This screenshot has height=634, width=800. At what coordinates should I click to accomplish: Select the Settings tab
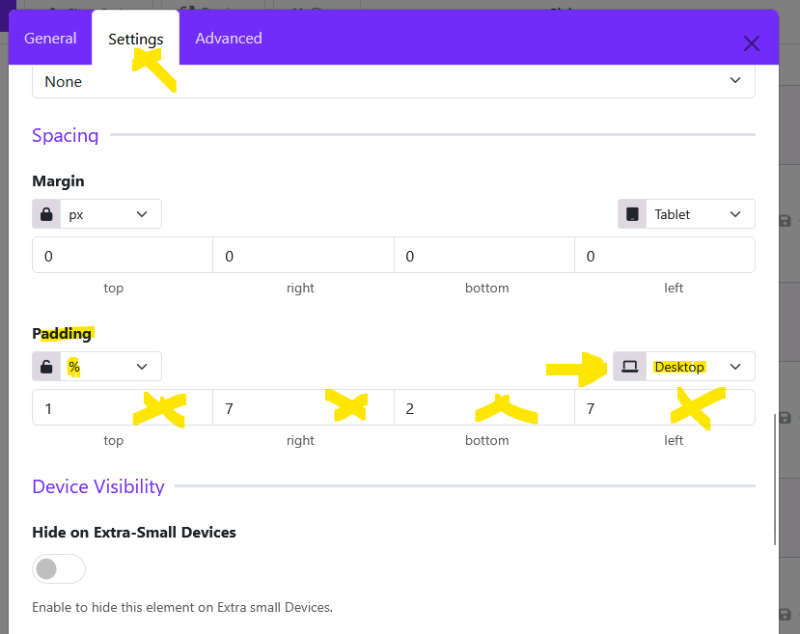point(136,39)
